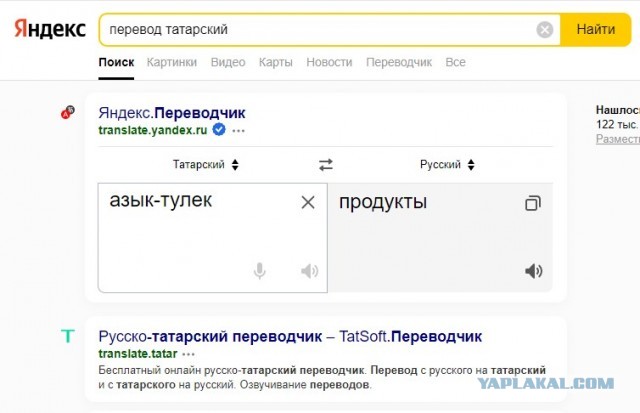Click the translated word 'продукты'

tap(383, 202)
